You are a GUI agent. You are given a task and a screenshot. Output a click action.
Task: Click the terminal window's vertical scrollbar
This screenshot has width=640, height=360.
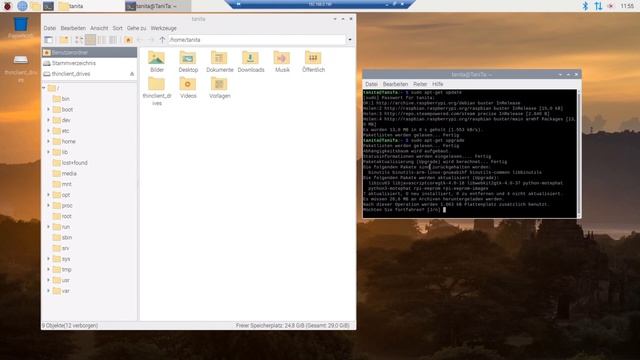579,153
